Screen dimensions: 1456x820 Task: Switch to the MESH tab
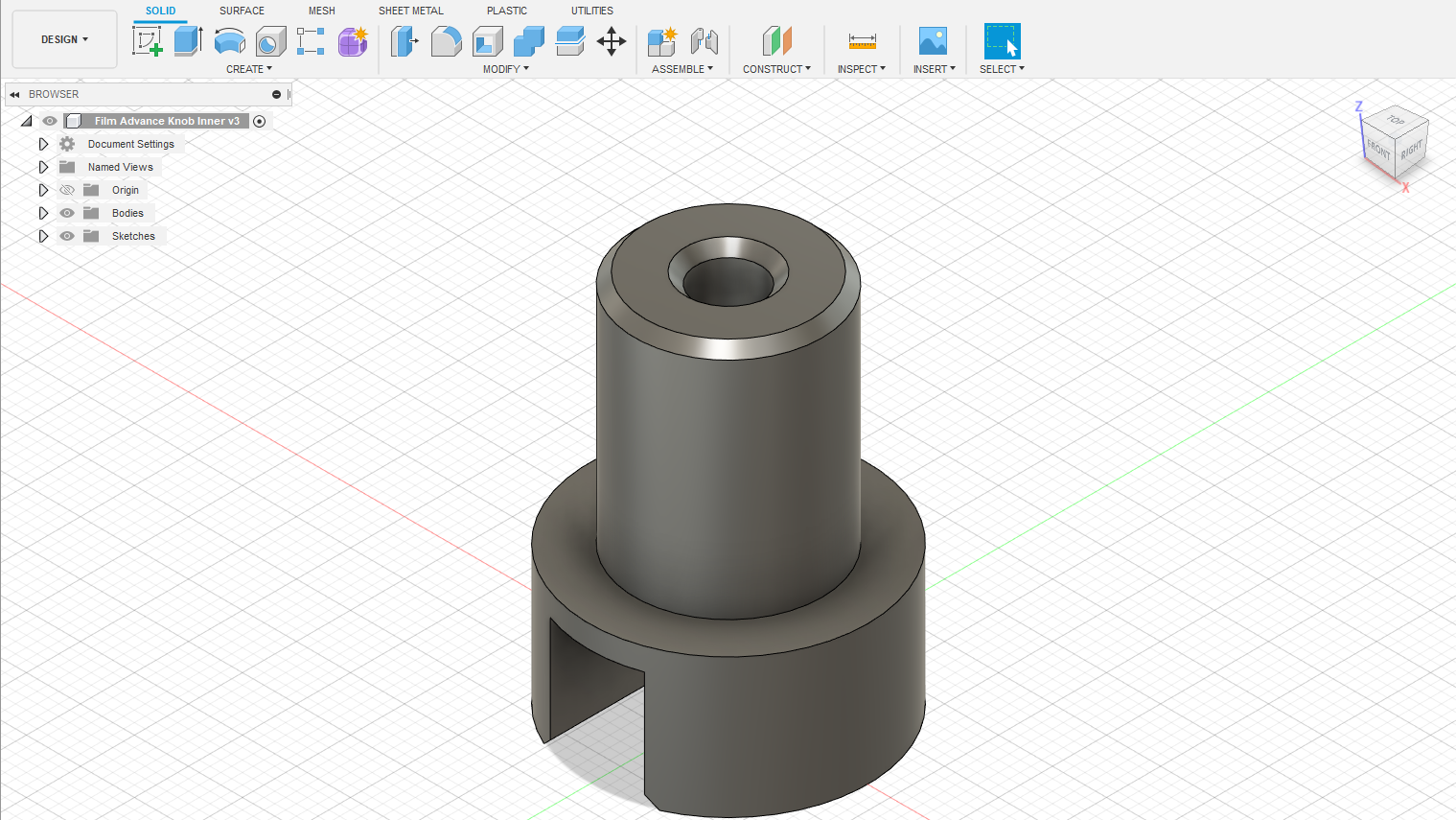(322, 11)
